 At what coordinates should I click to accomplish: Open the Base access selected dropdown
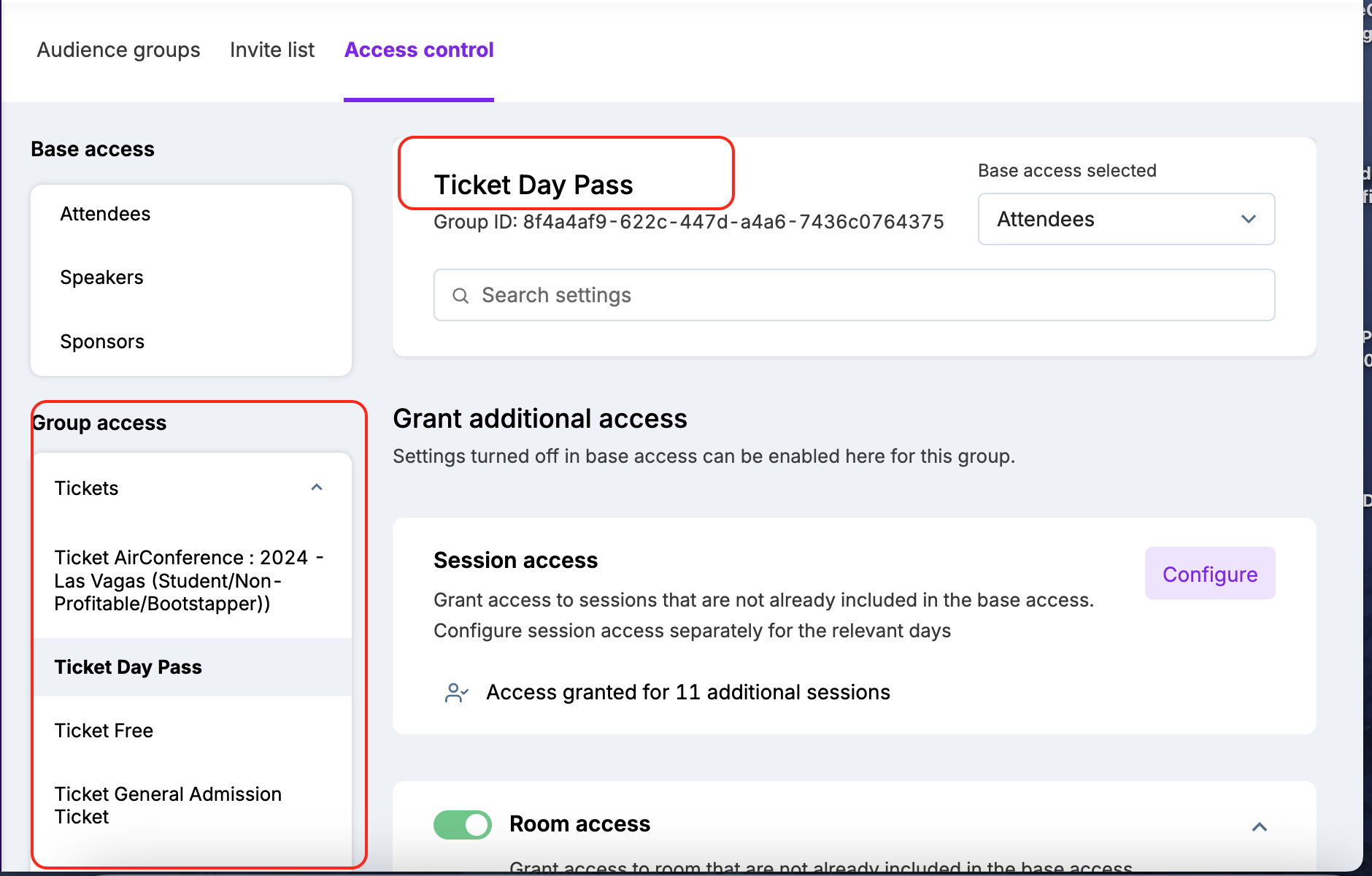pyautogui.click(x=1125, y=219)
